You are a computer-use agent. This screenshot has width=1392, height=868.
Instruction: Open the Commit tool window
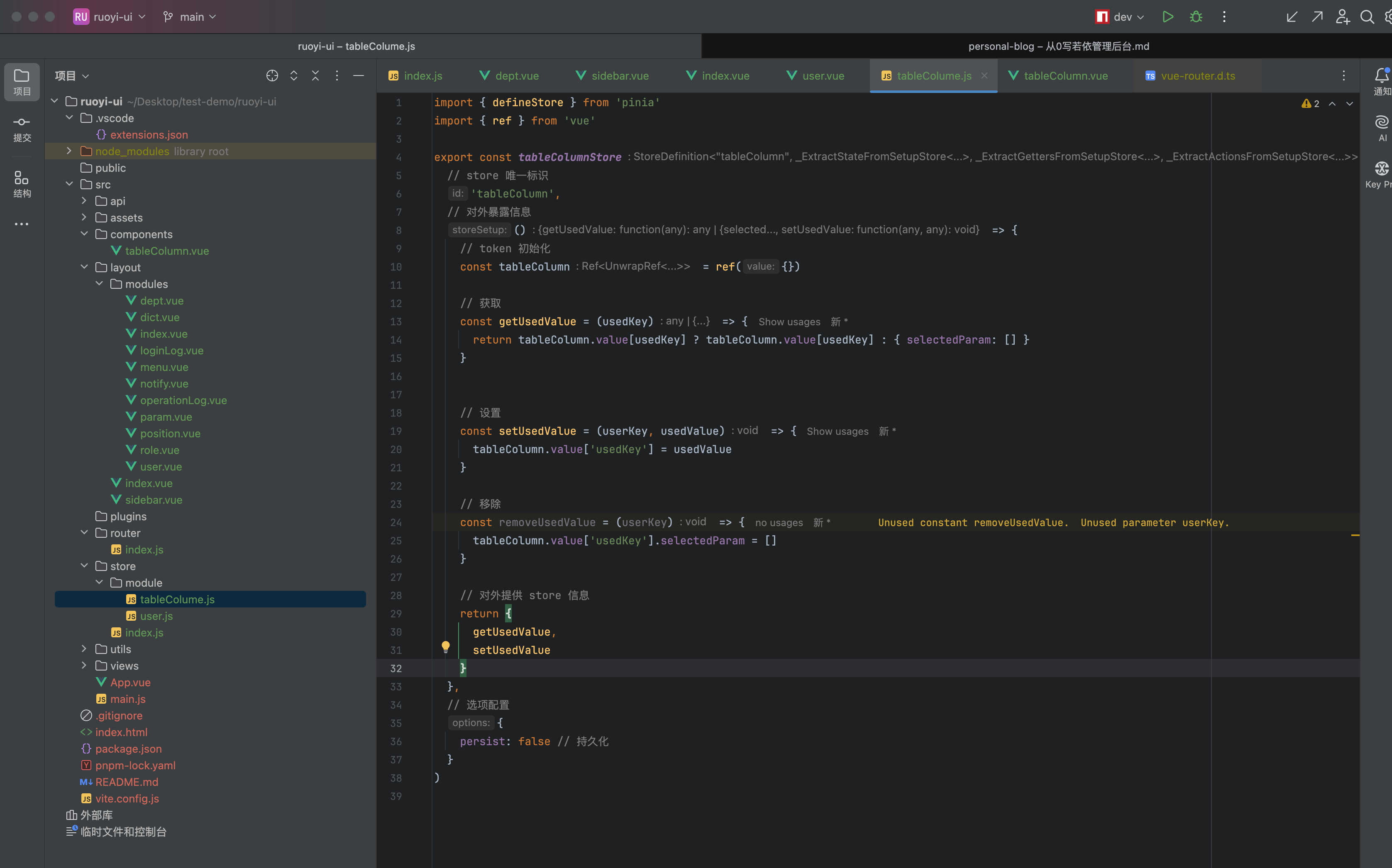pyautogui.click(x=22, y=129)
